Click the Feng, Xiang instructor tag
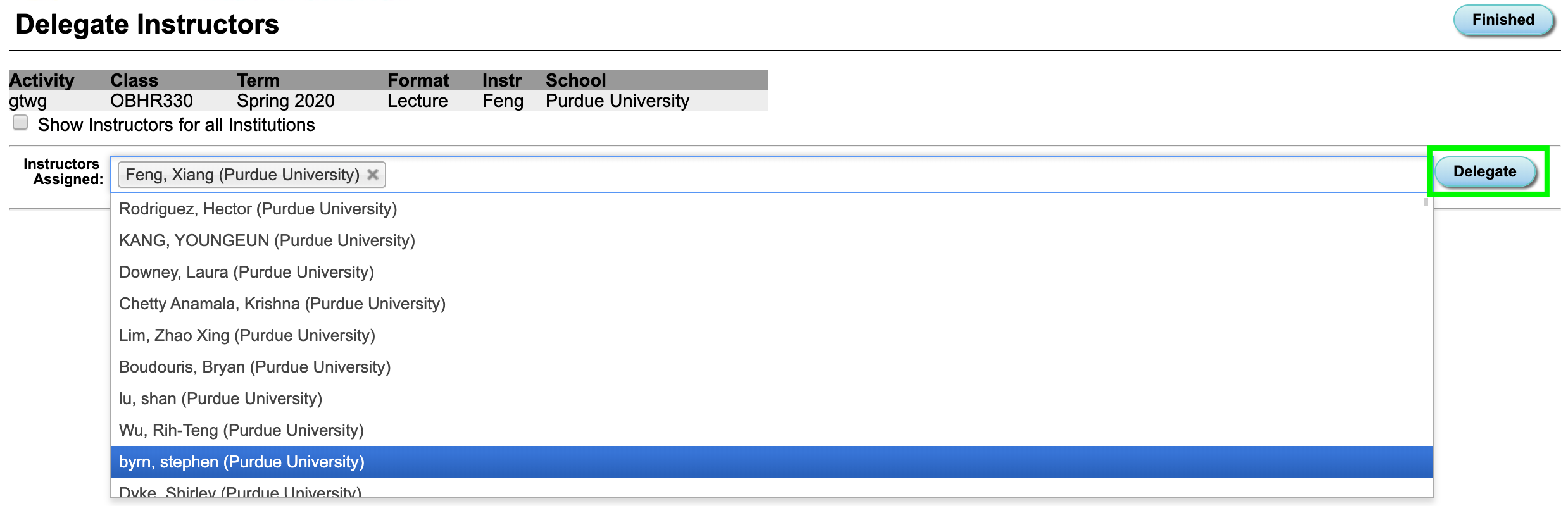The height and width of the screenshot is (506, 1568). pos(242,175)
